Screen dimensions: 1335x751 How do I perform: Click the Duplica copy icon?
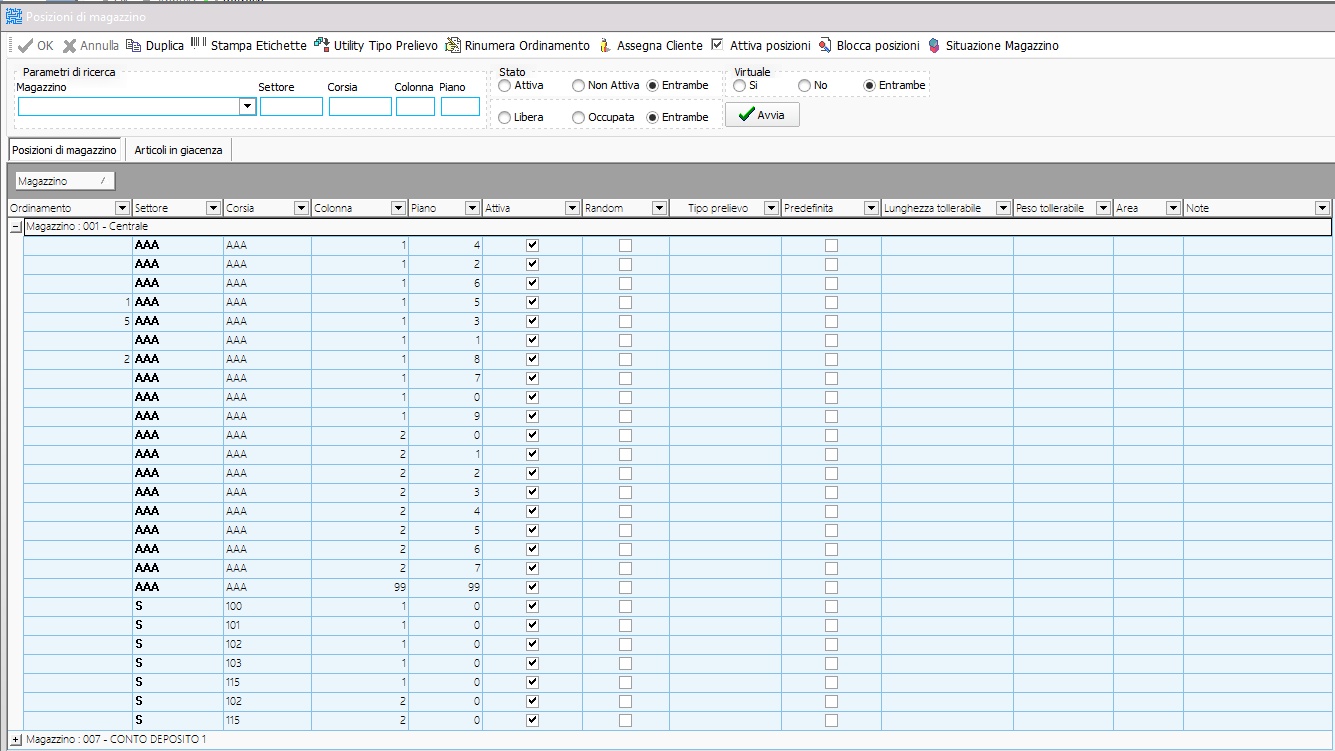click(x=133, y=46)
